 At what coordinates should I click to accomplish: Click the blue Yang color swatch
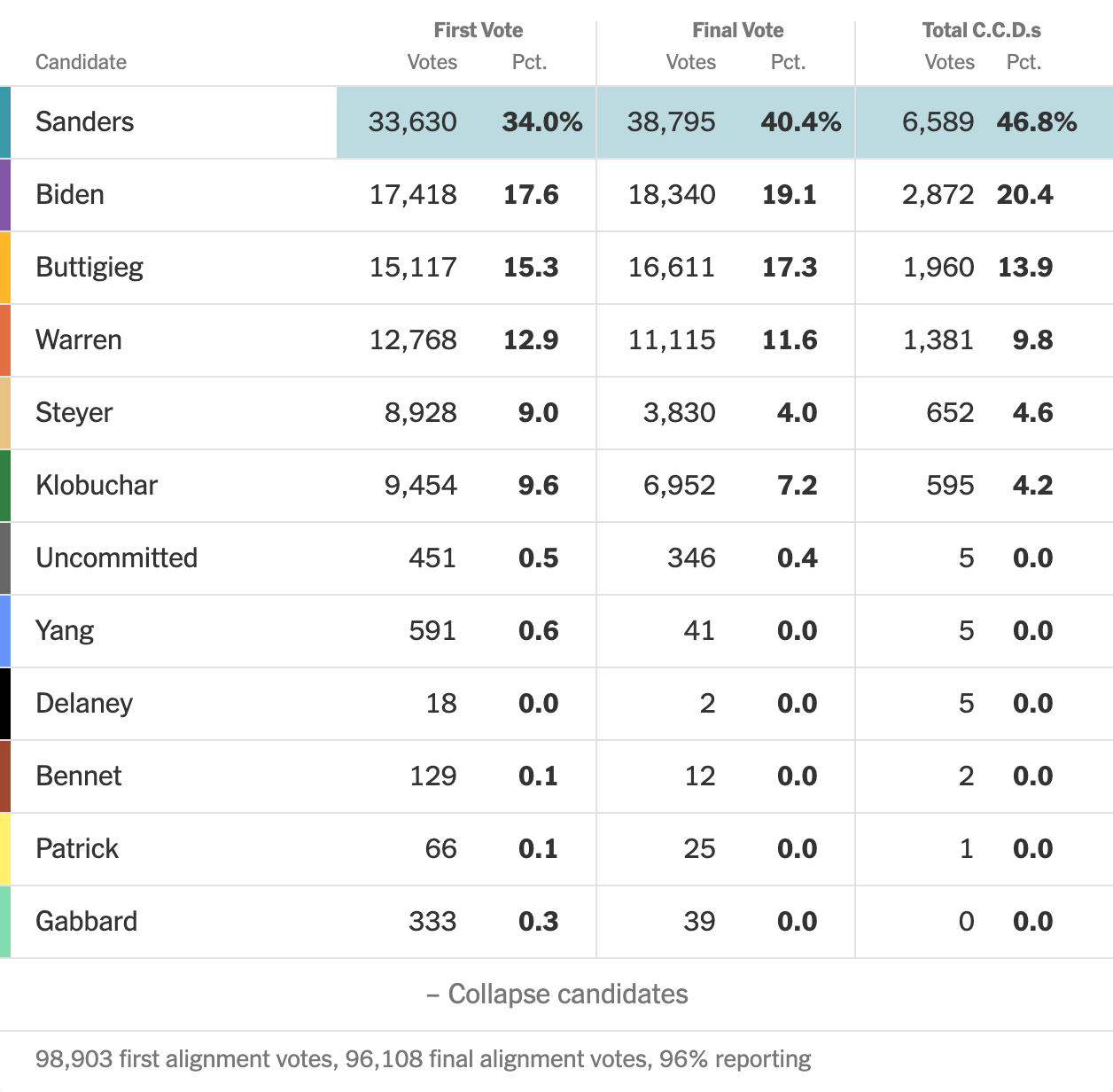coord(5,631)
